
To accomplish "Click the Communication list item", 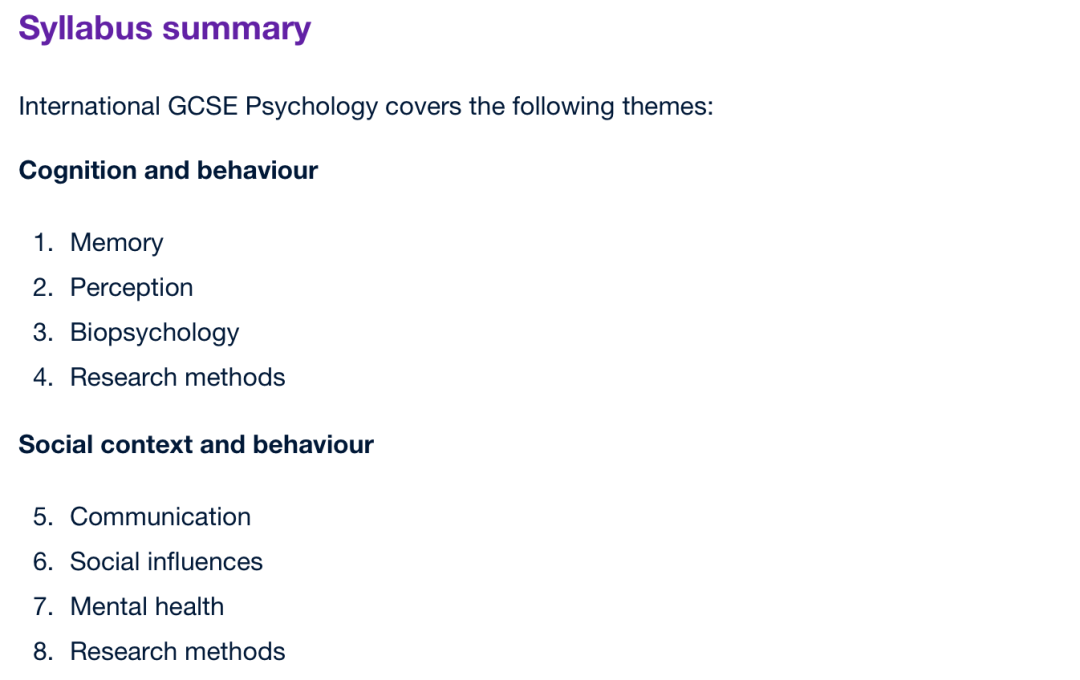I will [160, 517].
